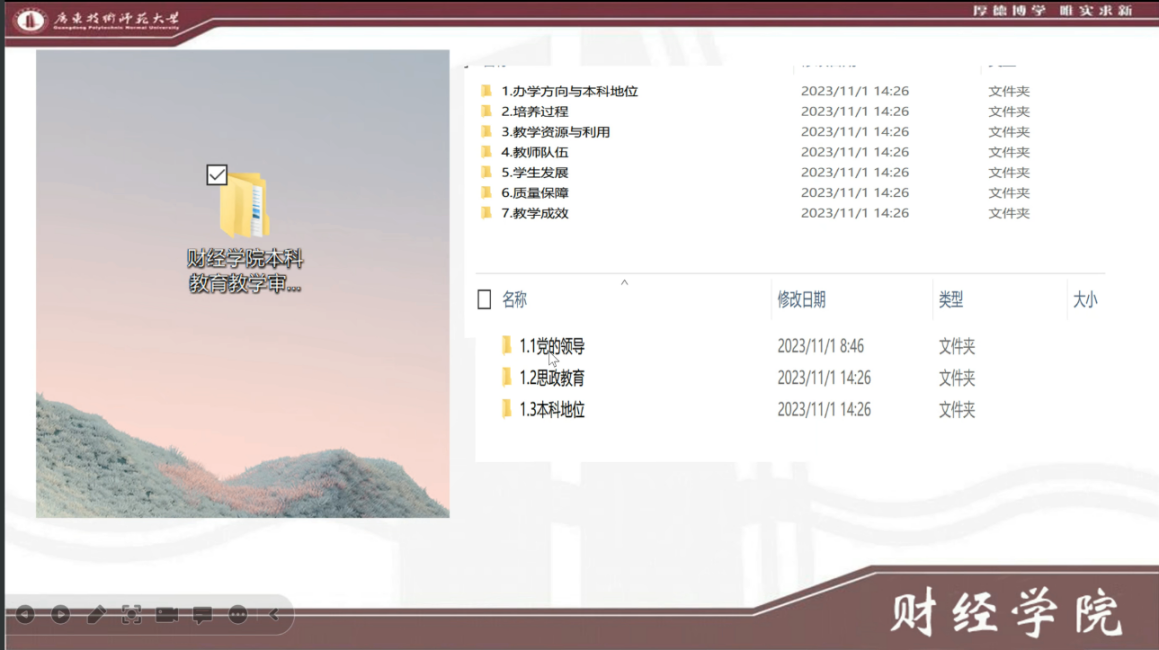Collapse the slideshow toolbar with the chevron
Image resolution: width=1159 pixels, height=650 pixels.
click(274, 614)
